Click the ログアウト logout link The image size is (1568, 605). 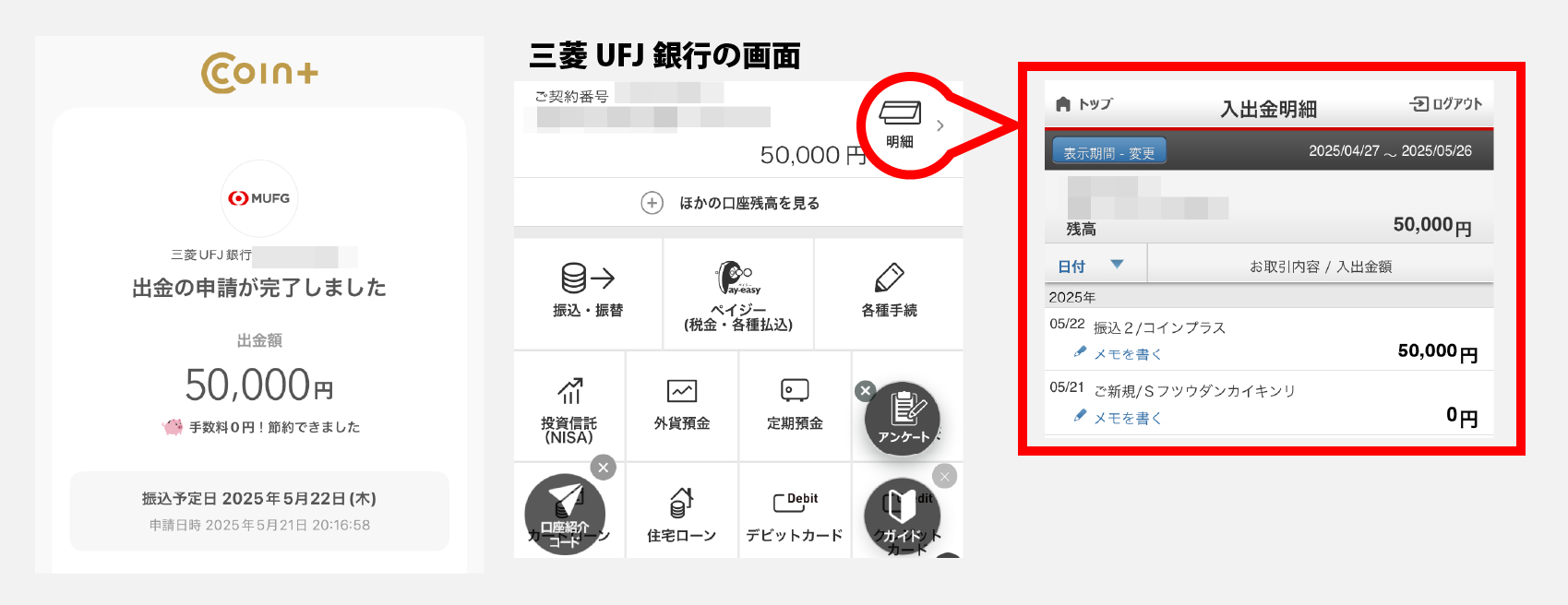(x=1446, y=104)
